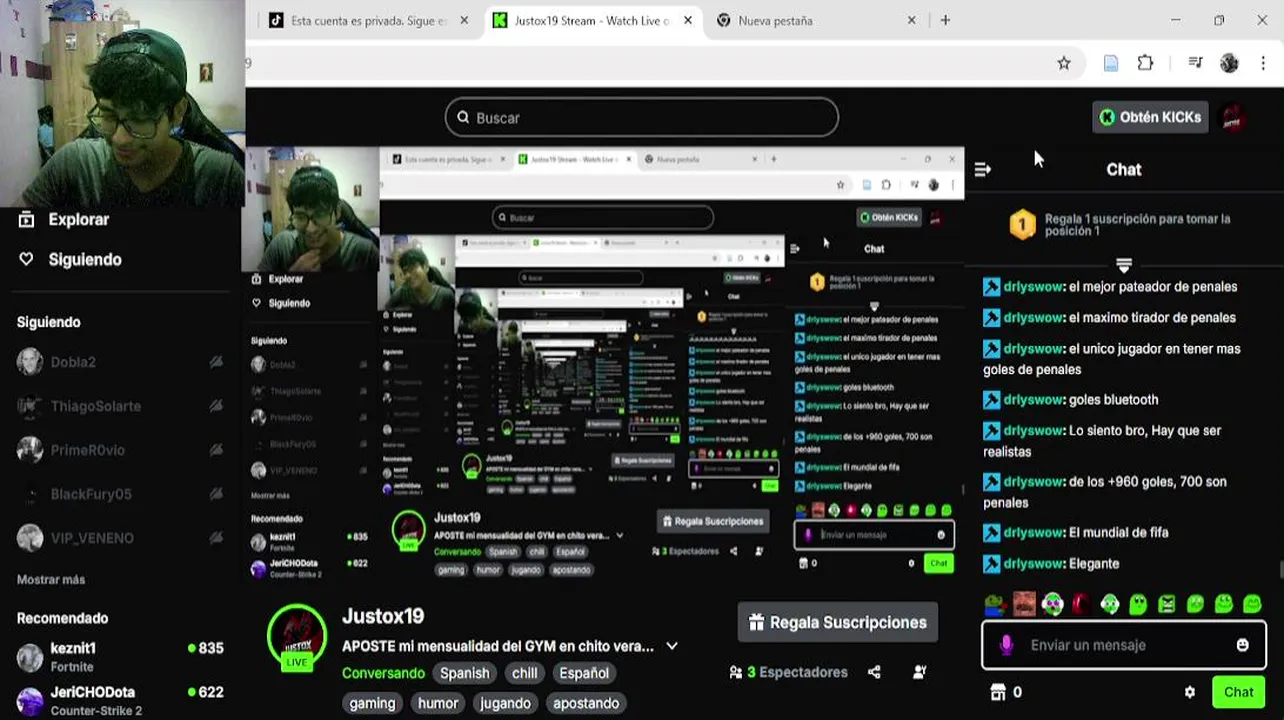The width and height of the screenshot is (1284, 720).
Task: Select the Spanish tag
Action: coord(465,673)
